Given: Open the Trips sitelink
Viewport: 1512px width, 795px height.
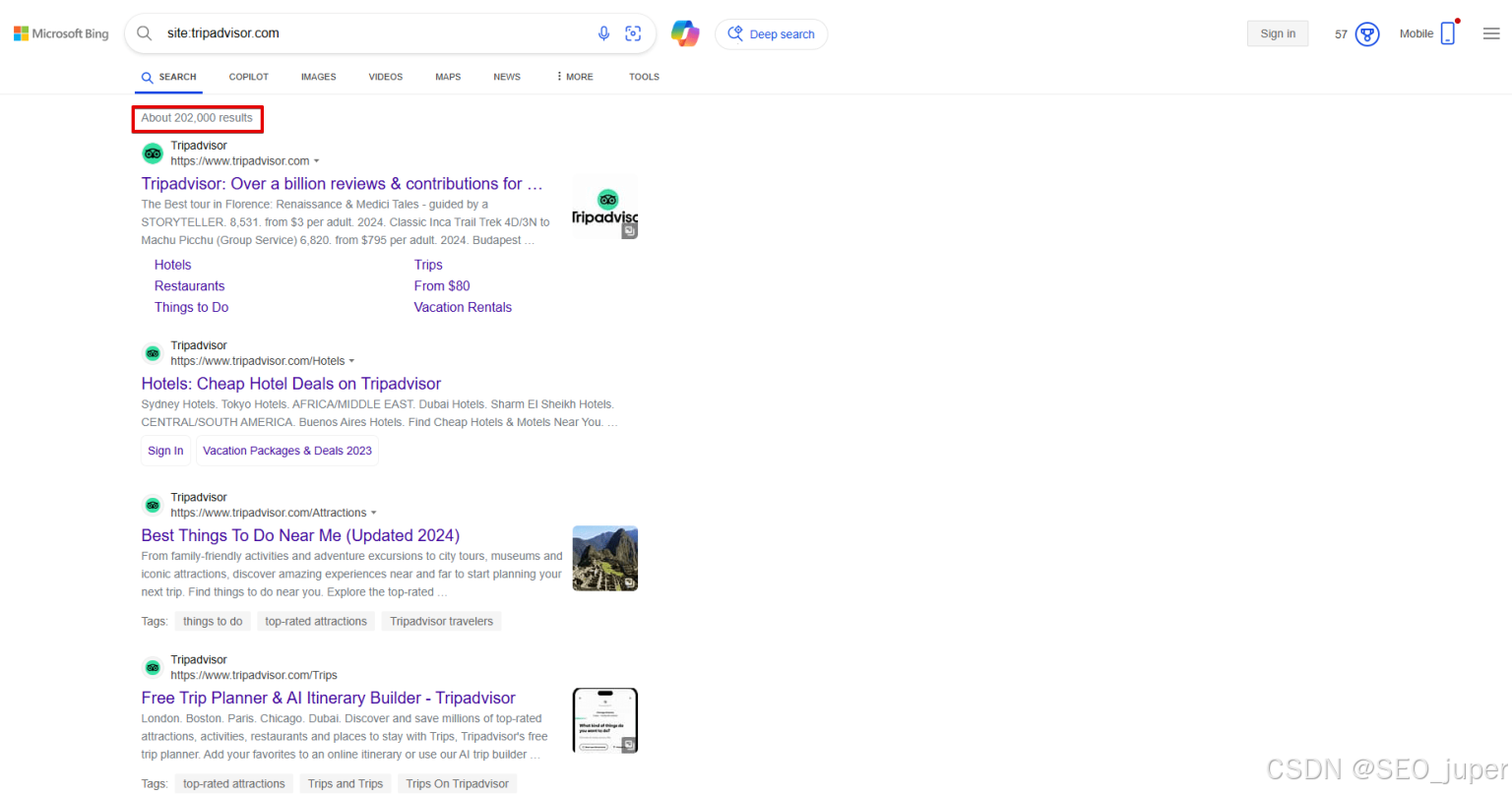Looking at the screenshot, I should point(428,265).
